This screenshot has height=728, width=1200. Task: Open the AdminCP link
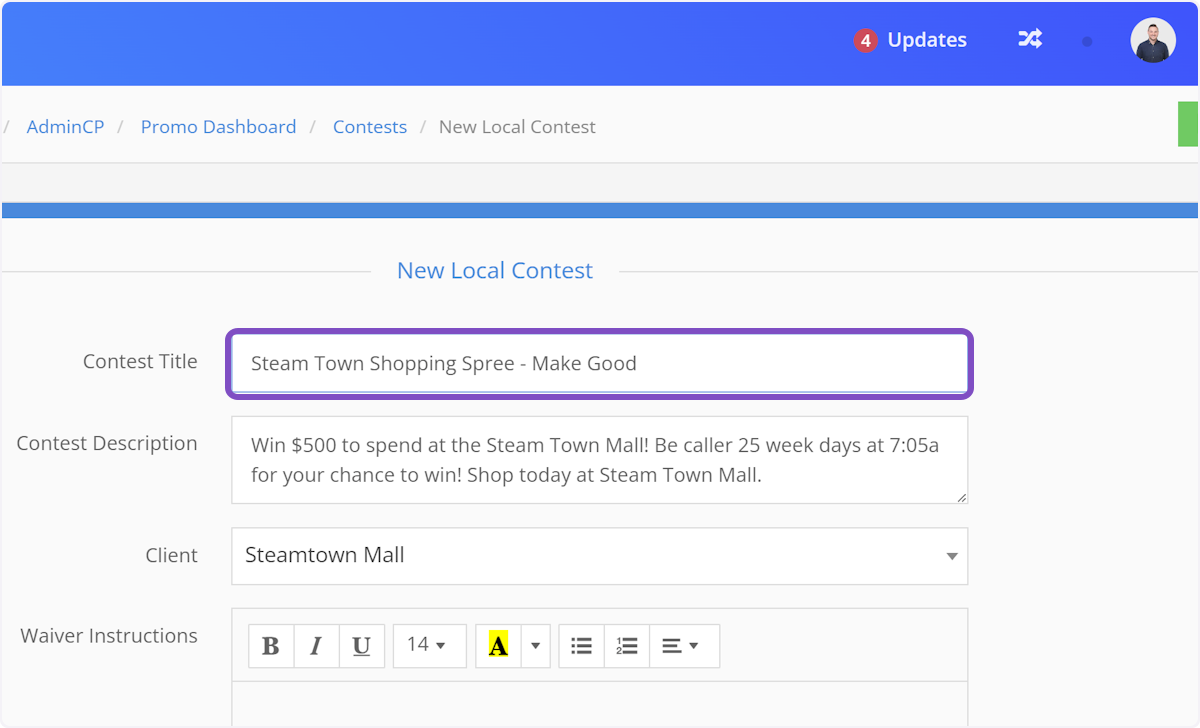(65, 126)
